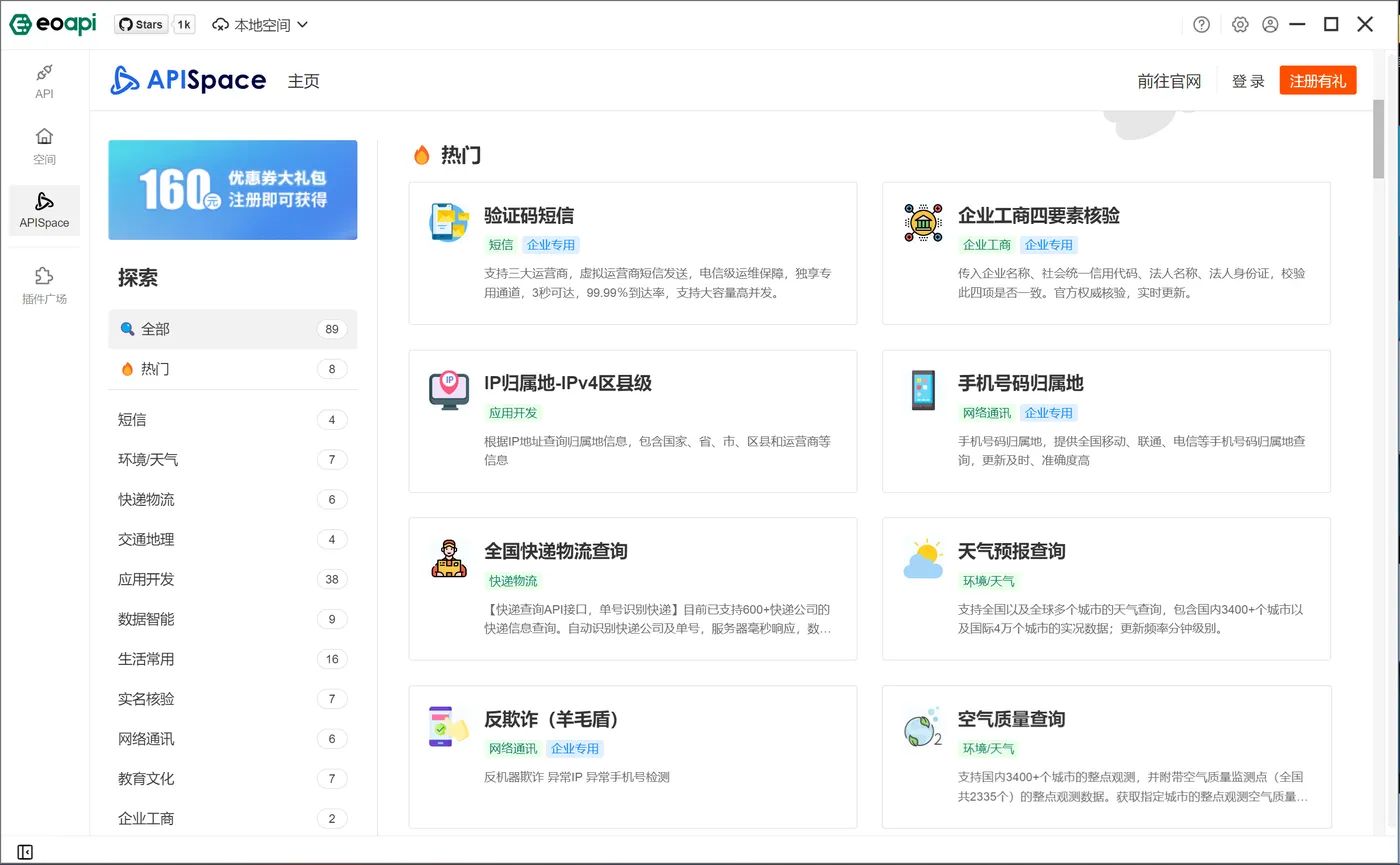Open the 企业工商四要素核验 title
The image size is (1400, 865).
[1039, 215]
